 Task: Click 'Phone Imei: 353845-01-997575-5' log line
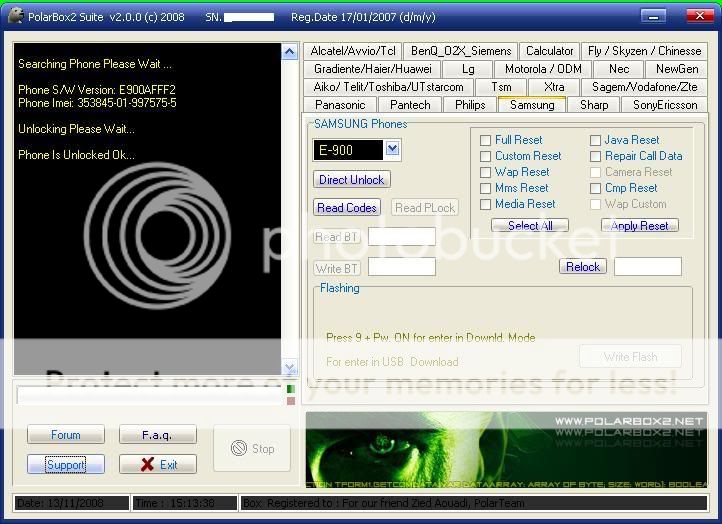click(97, 103)
